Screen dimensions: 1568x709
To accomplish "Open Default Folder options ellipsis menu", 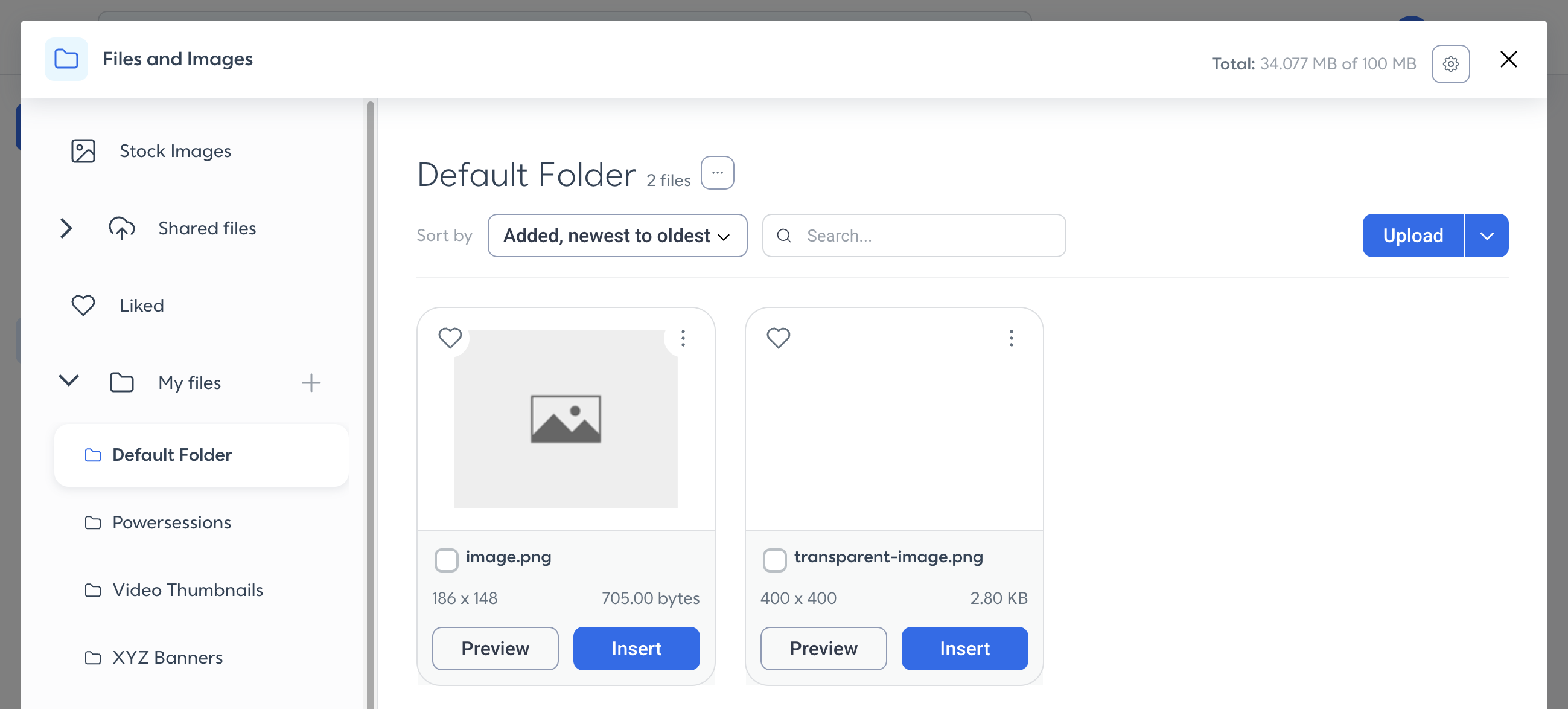I will tap(718, 173).
